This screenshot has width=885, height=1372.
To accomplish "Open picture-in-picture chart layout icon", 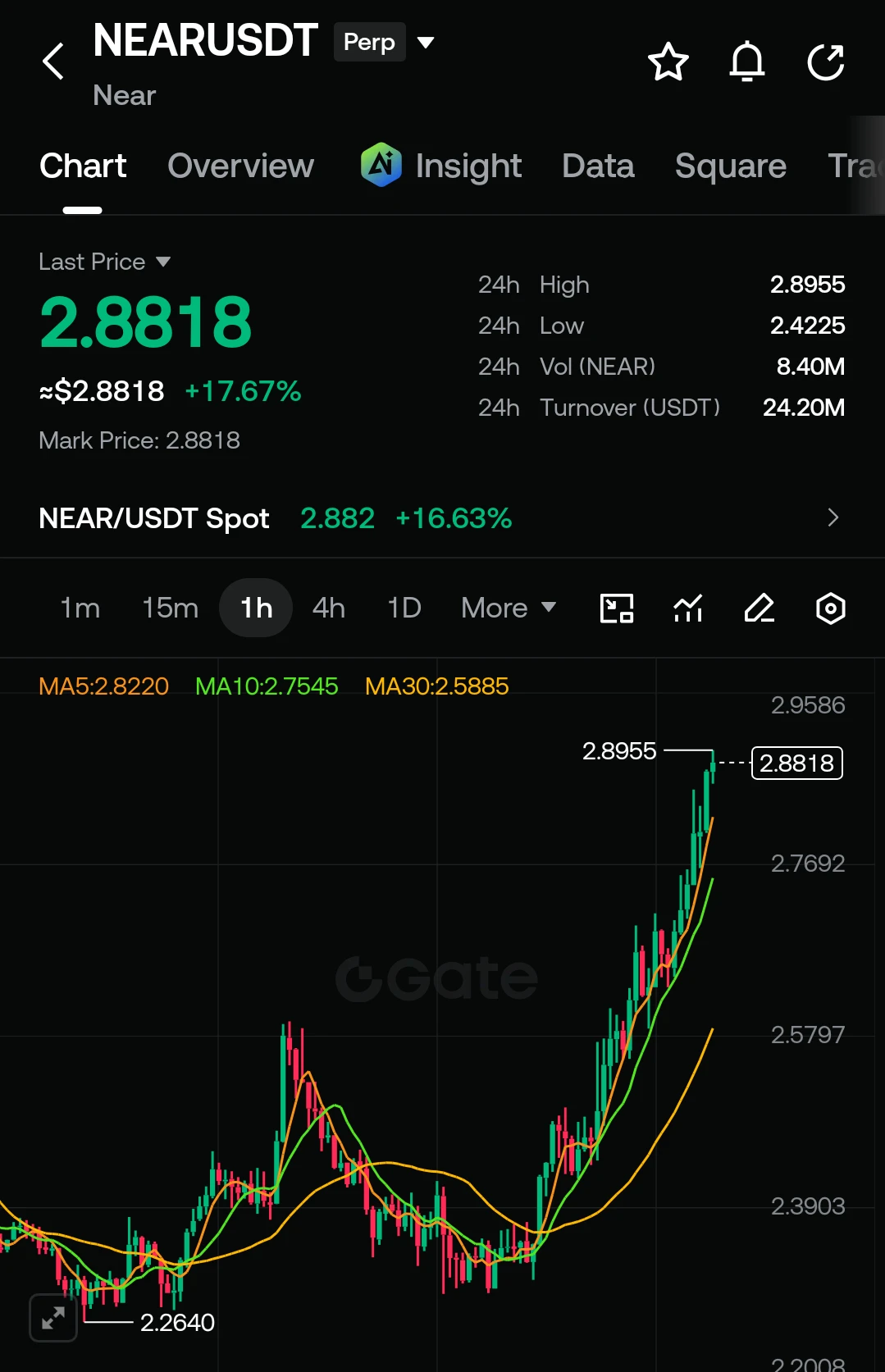I will [x=617, y=609].
